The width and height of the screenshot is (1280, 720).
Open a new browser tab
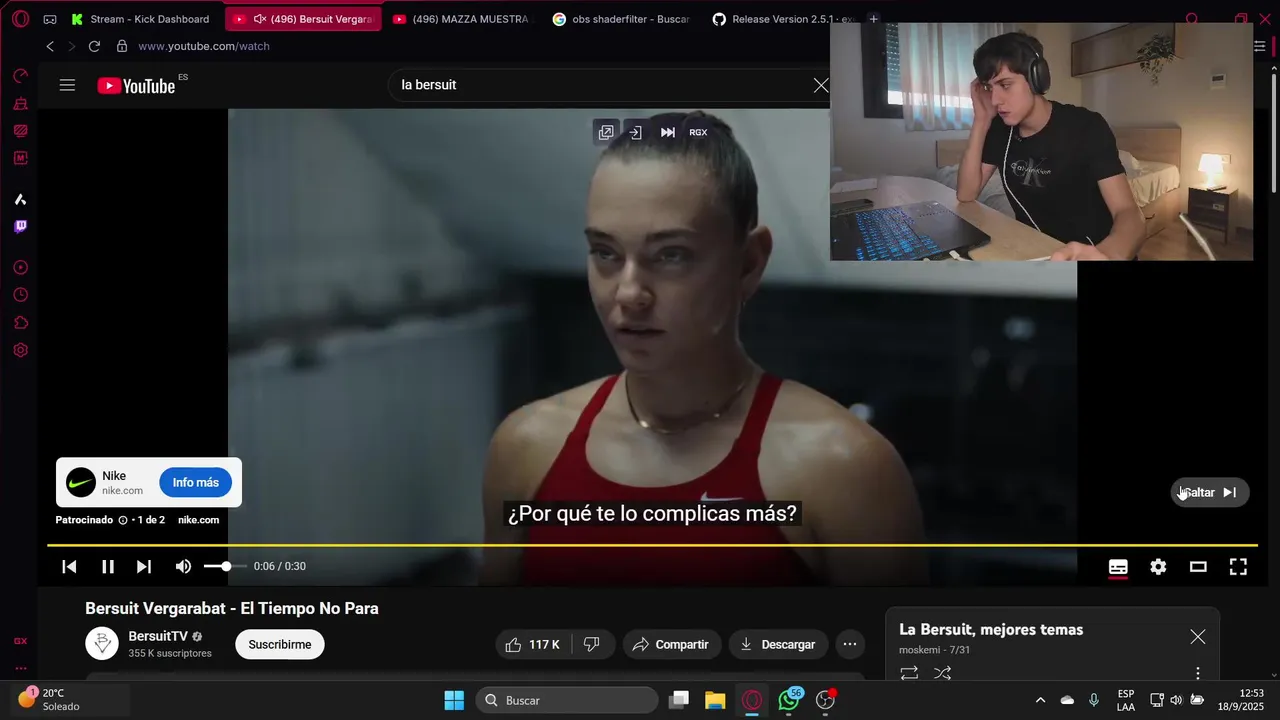(x=873, y=19)
